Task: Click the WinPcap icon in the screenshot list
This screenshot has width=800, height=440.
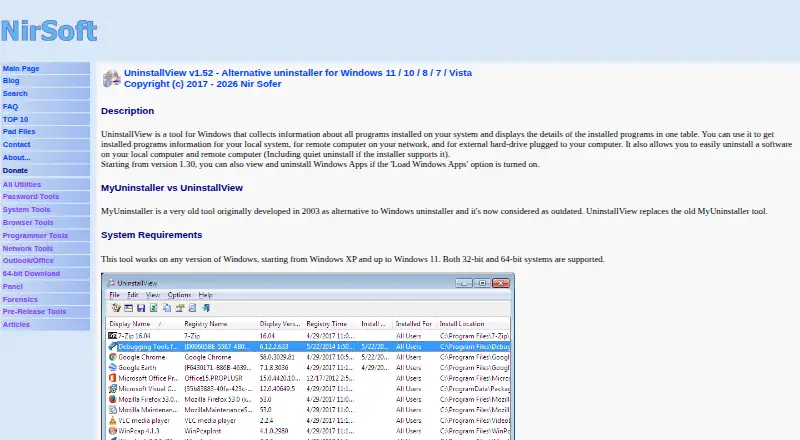Action: (x=112, y=431)
